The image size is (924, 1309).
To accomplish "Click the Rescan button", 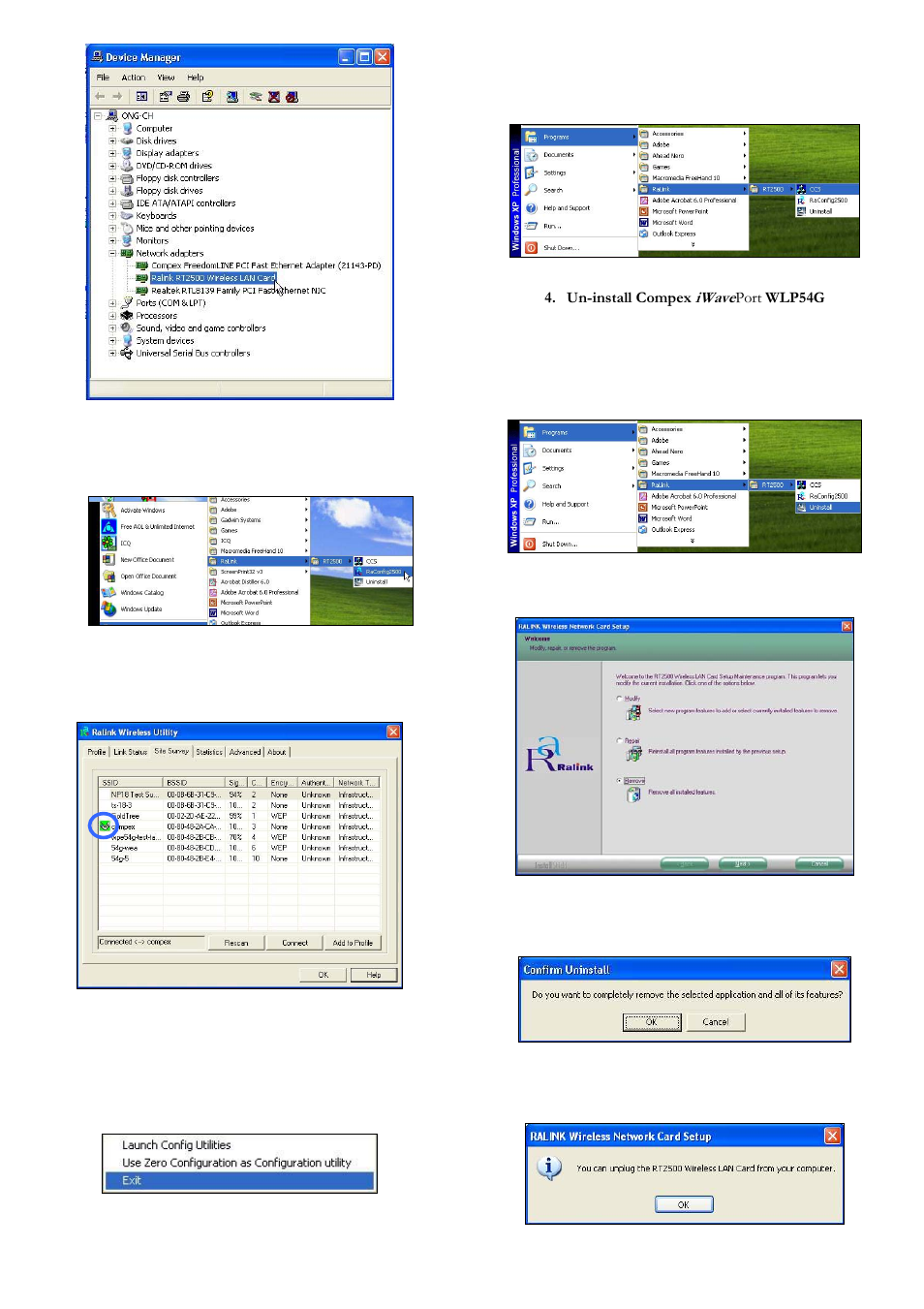I will [x=236, y=943].
